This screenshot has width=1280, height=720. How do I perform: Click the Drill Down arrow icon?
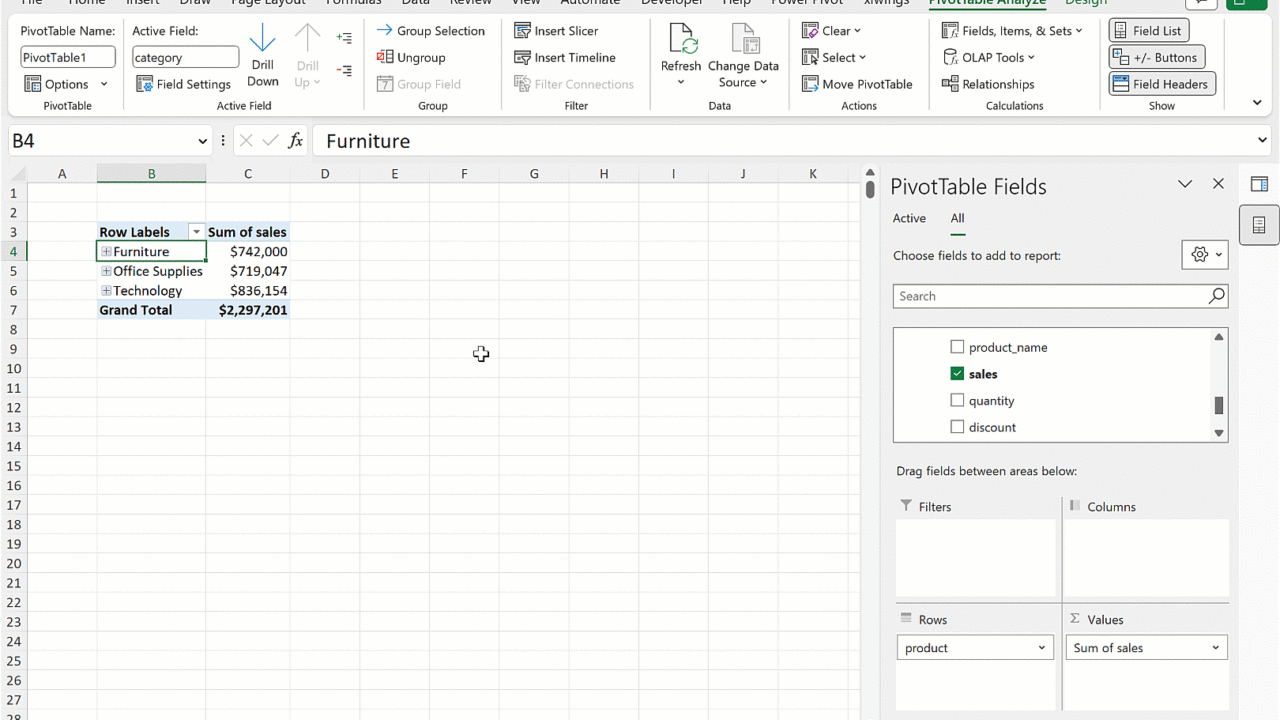click(262, 40)
